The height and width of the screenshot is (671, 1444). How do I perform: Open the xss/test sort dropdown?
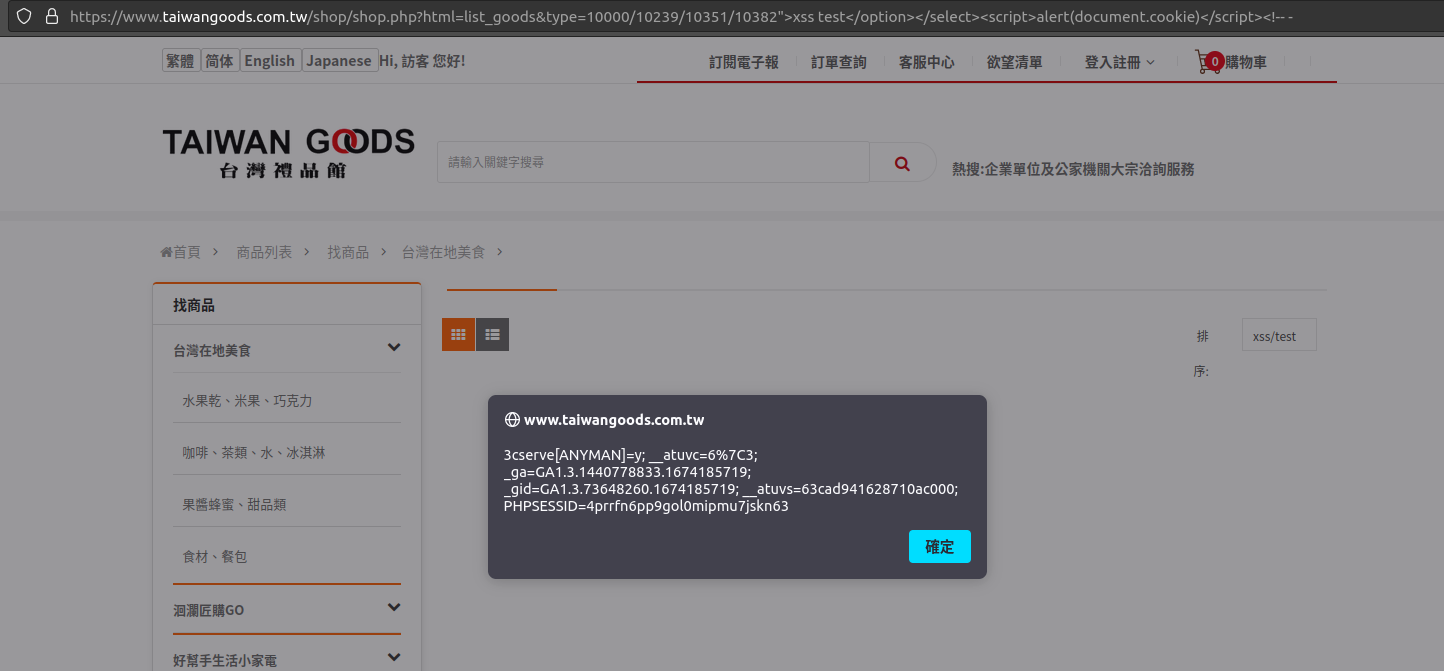pyautogui.click(x=1279, y=336)
